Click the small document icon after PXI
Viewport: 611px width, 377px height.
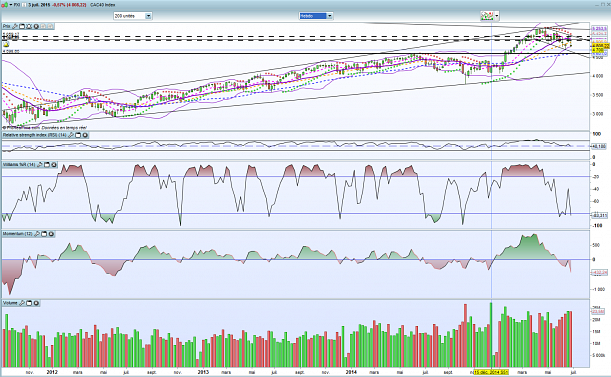[x=24, y=5]
